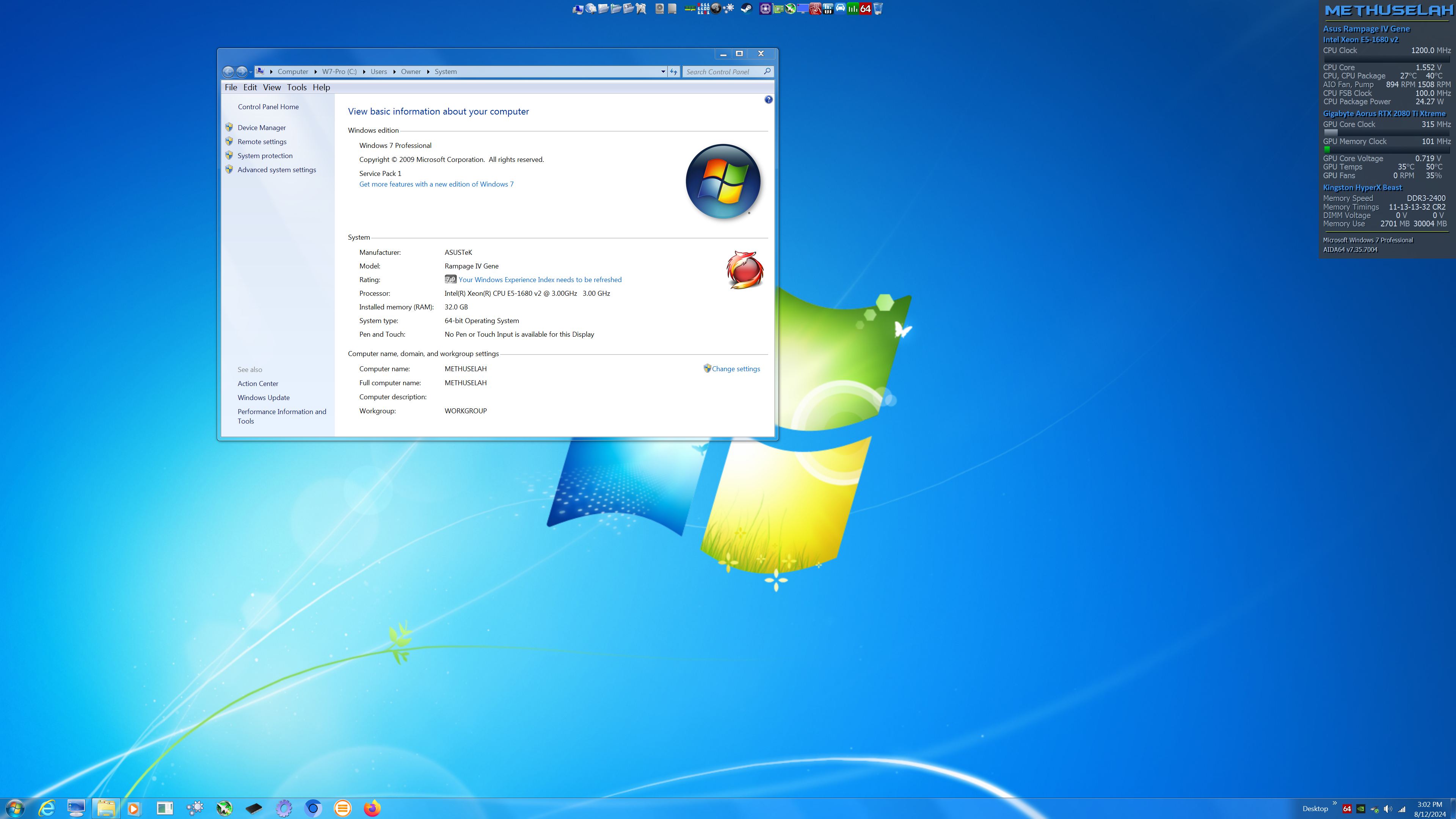Click Windows Experience Index refresh link
The height and width of the screenshot is (819, 1456).
540,280
